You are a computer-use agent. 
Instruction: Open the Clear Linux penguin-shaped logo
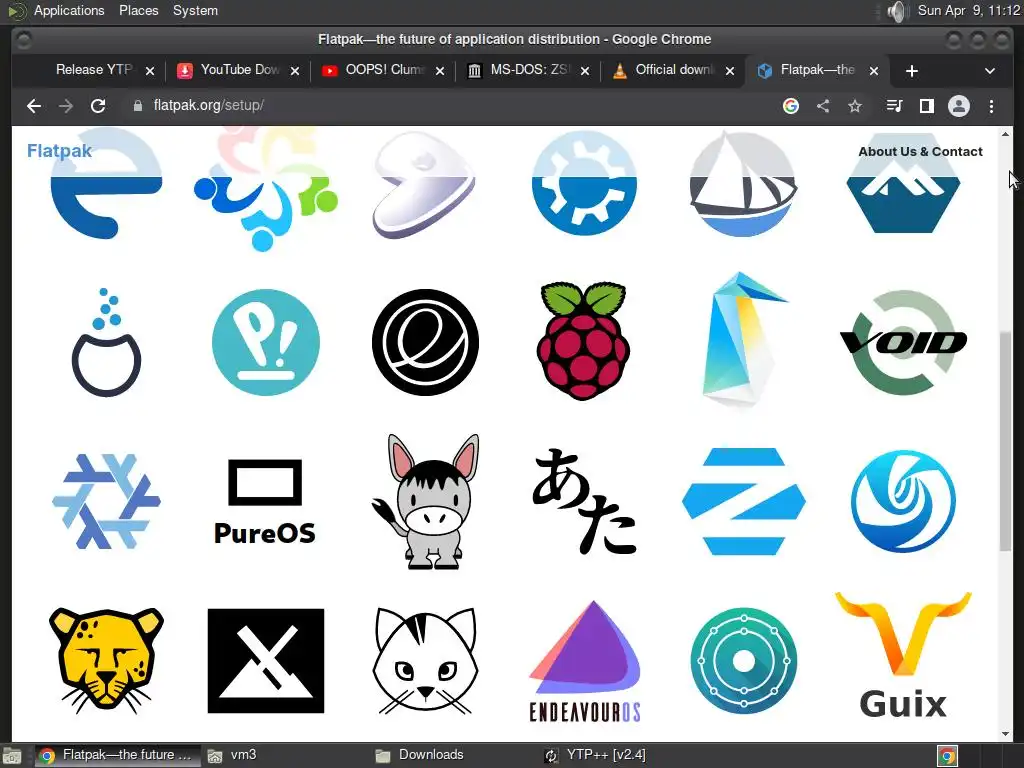pos(744,339)
